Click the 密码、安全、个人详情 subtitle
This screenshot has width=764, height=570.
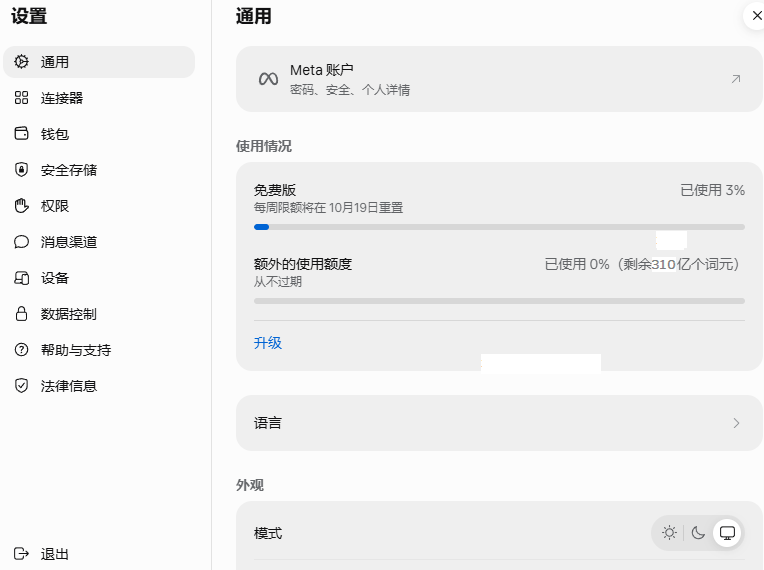pyautogui.click(x=350, y=90)
